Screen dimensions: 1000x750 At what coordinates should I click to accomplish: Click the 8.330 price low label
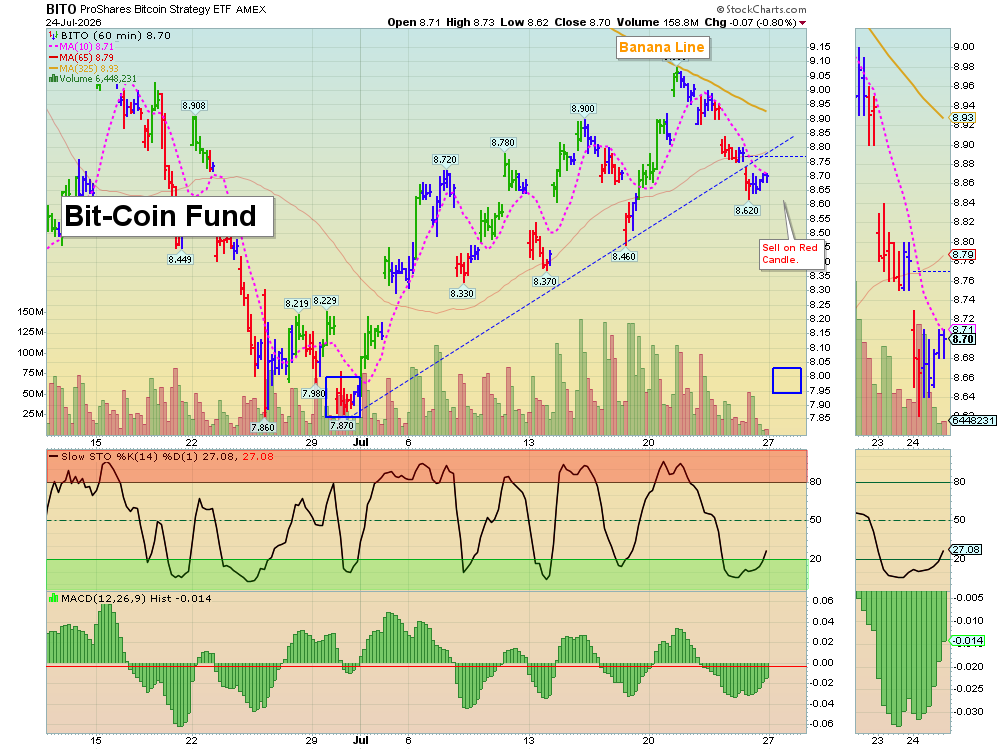coord(462,293)
